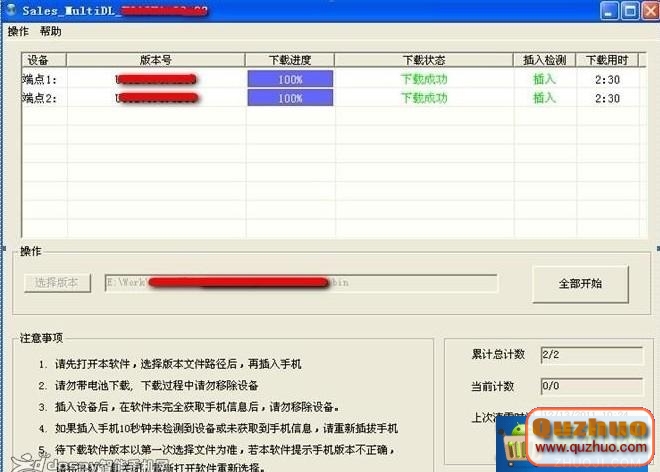Click 下载成功 status in 端点2 row
Image resolution: width=660 pixels, height=472 pixels.
tap(424, 98)
